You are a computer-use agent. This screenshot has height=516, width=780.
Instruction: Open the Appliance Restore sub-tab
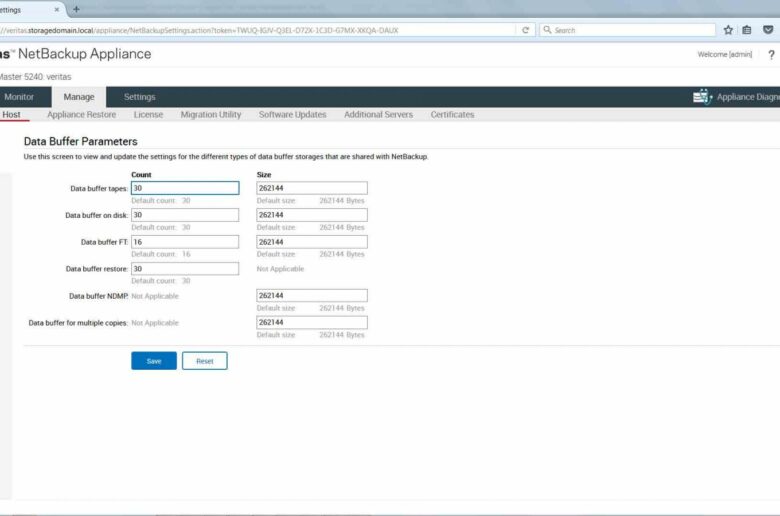(82, 114)
